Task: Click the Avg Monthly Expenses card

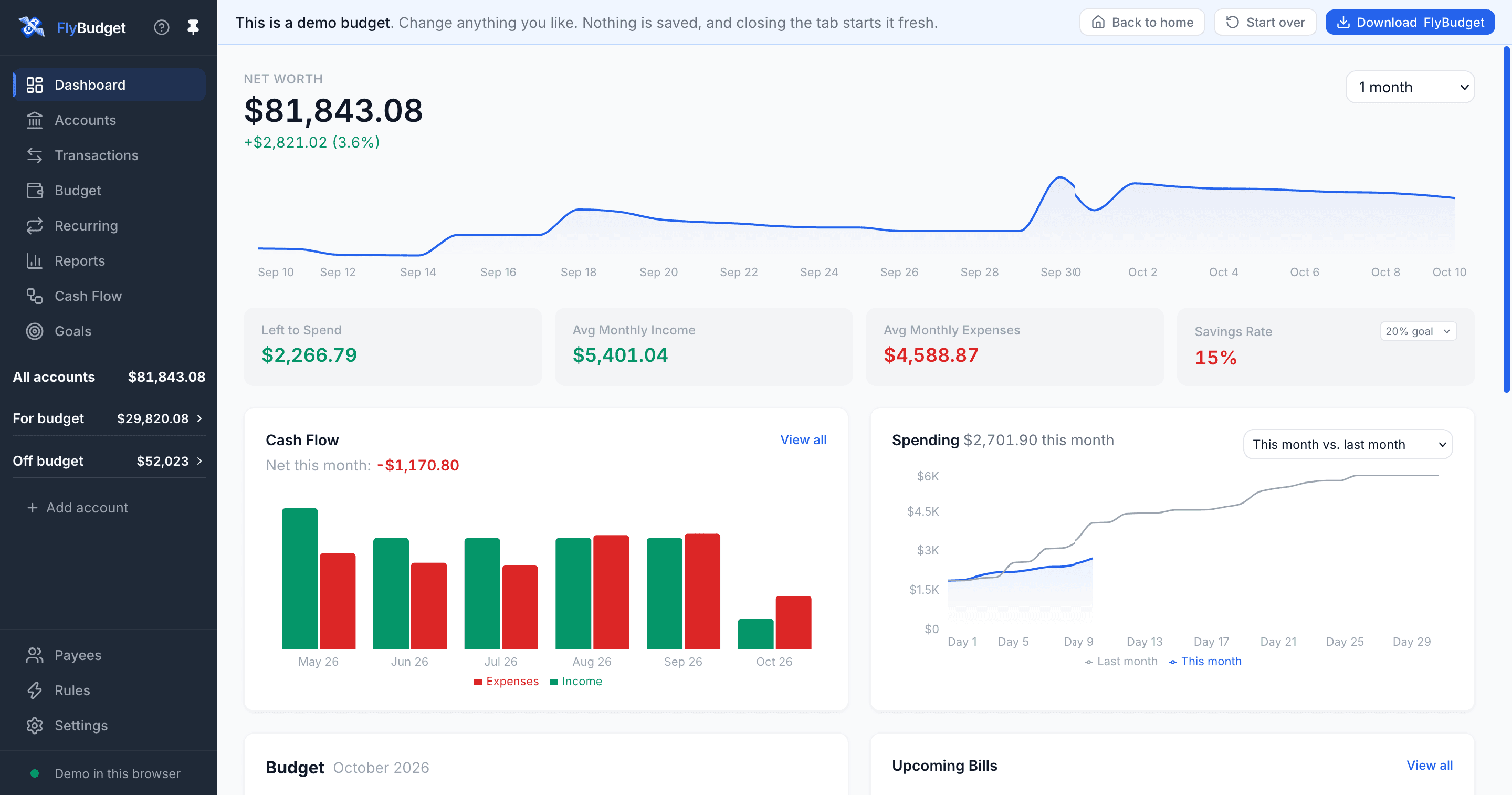Action: (1014, 347)
